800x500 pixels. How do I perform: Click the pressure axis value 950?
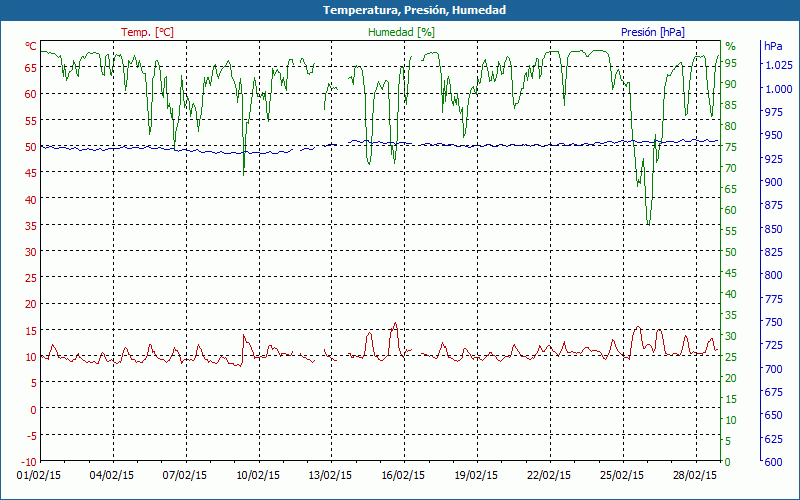coord(773,135)
